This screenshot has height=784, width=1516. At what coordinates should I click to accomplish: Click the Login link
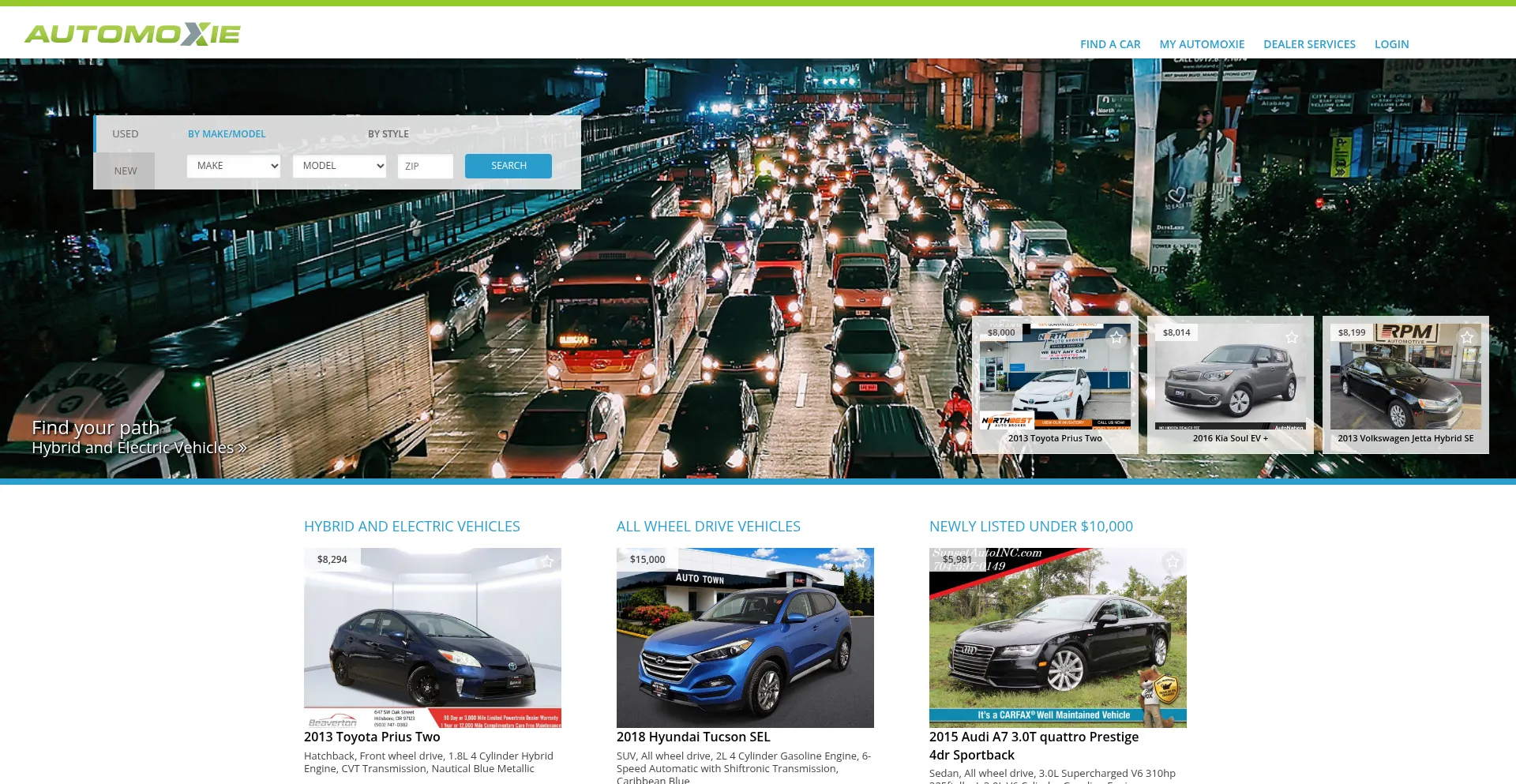pyautogui.click(x=1391, y=44)
